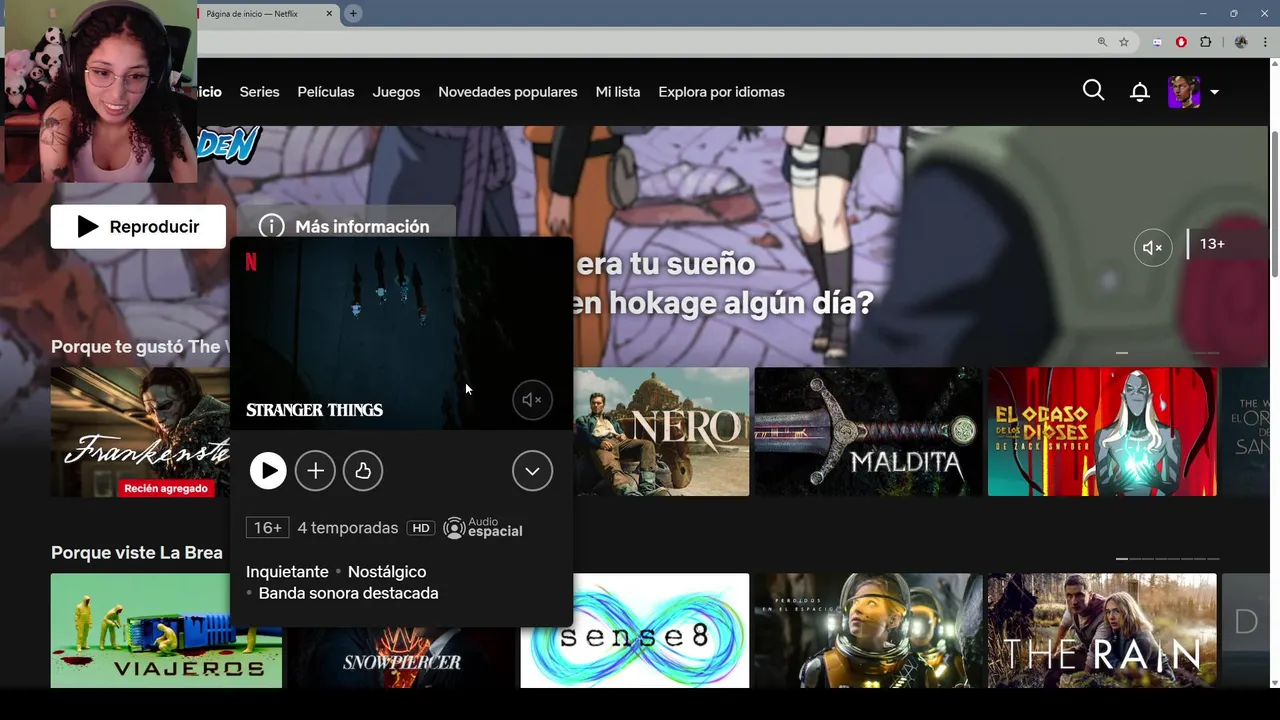Click the Chrome profile avatar
Screen dimensions: 1280x720
pos(1241,42)
